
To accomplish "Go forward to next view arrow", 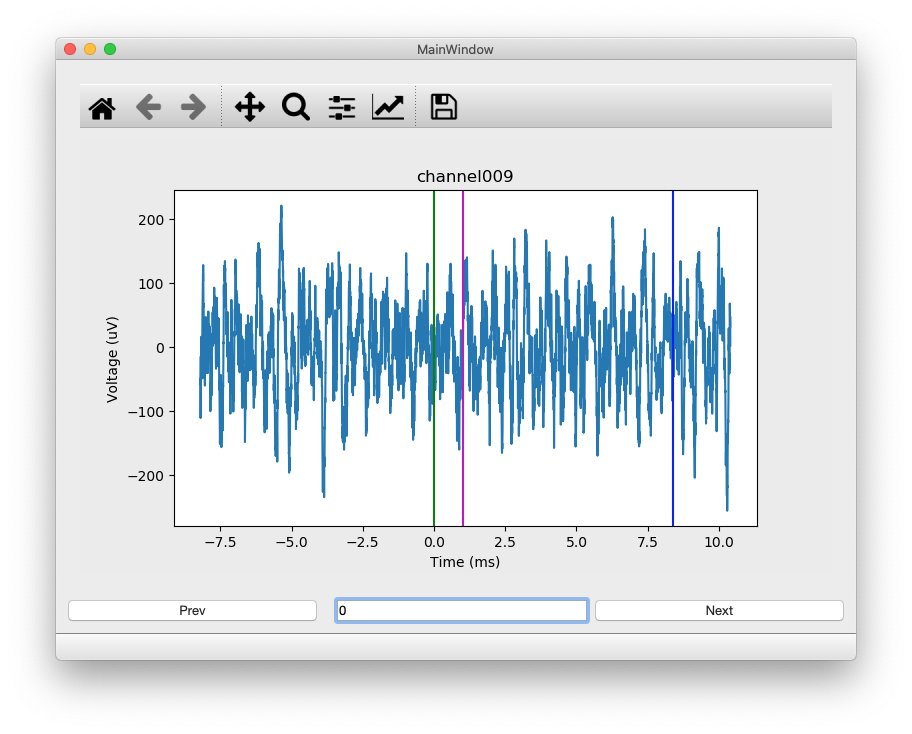I will coord(193,108).
